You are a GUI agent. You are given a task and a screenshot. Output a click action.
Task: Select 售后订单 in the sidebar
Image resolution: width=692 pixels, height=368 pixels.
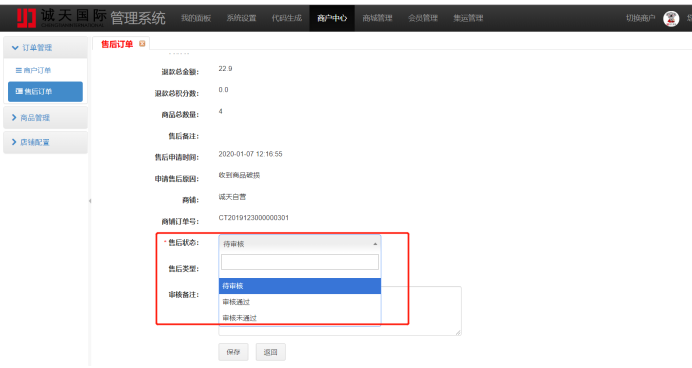[x=45, y=91]
